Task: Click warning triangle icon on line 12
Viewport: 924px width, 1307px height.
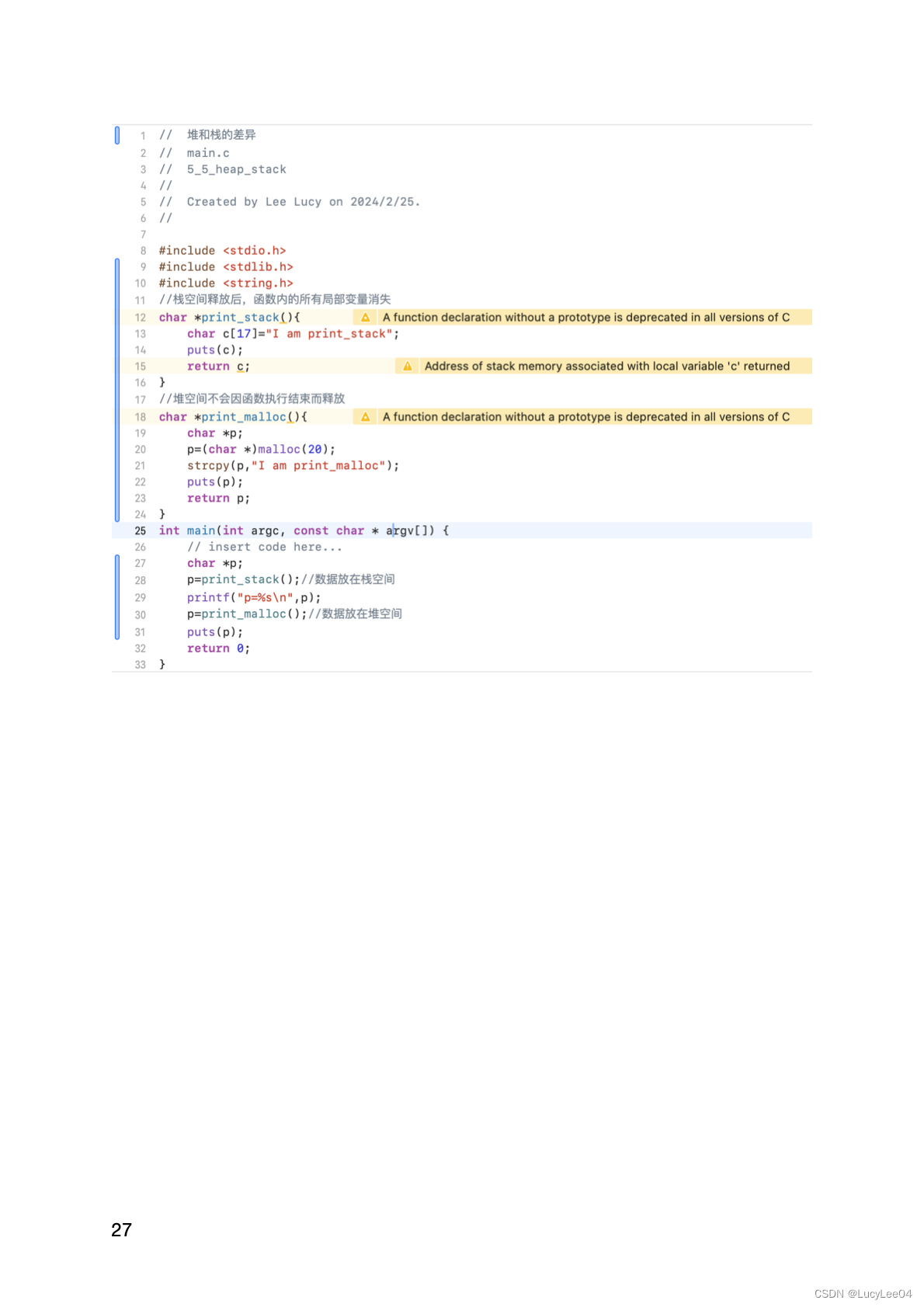Action: tap(365, 318)
